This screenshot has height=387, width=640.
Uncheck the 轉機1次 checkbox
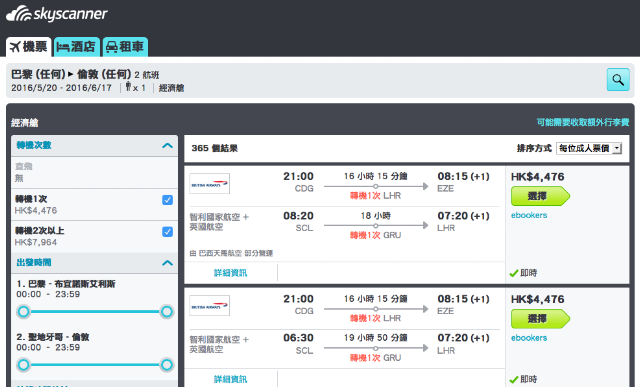167,200
